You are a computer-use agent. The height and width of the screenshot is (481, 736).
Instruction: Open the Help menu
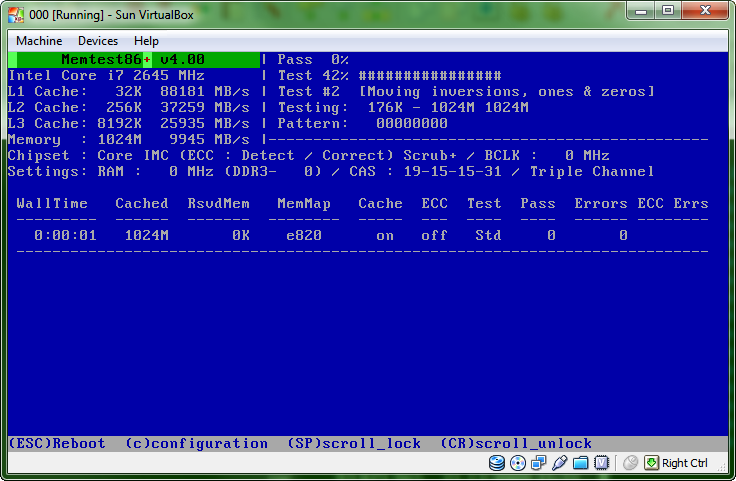[x=146, y=41]
